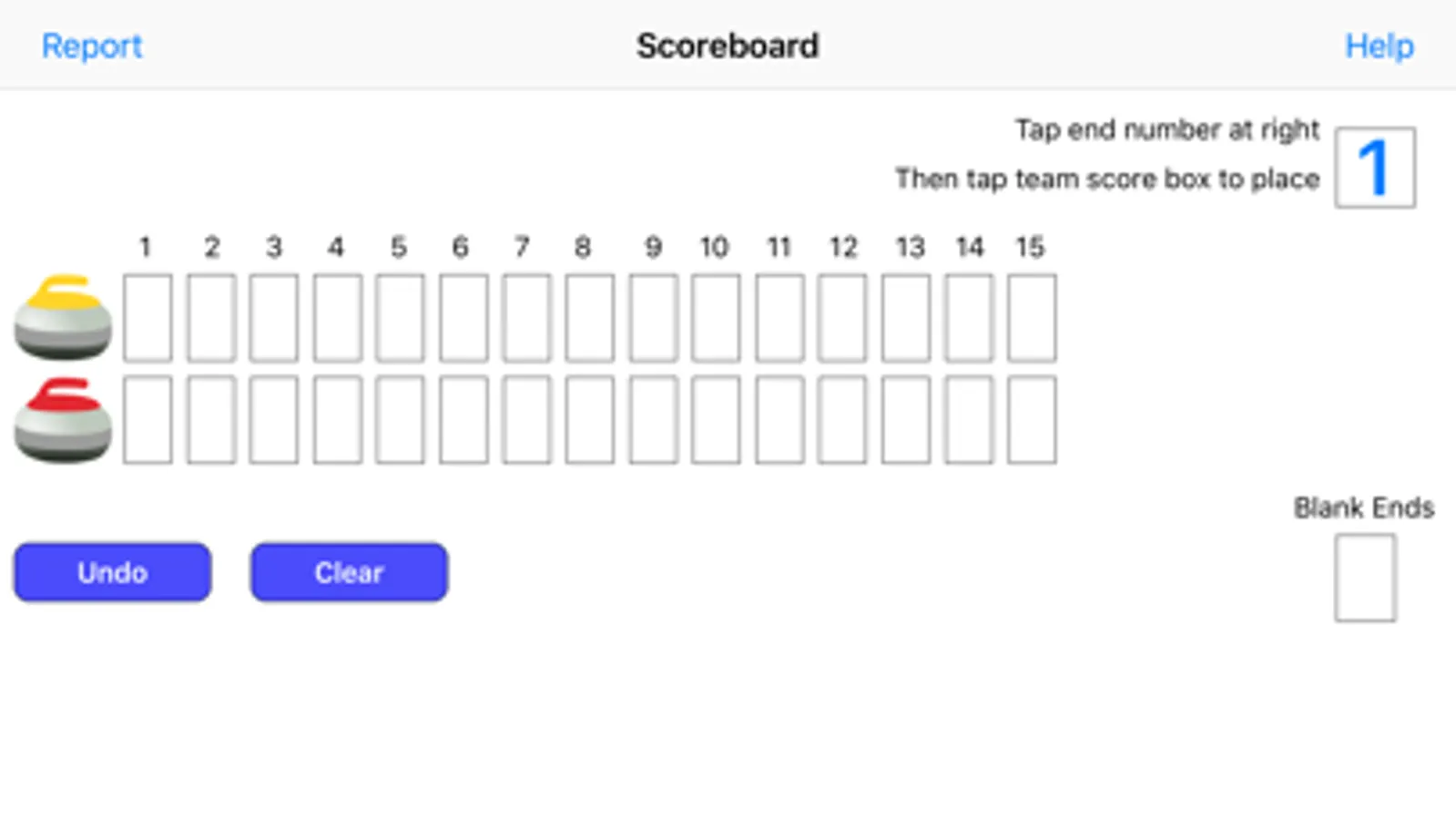Tap yellow team box under end 12
This screenshot has height=820, width=1456.
[841, 318]
